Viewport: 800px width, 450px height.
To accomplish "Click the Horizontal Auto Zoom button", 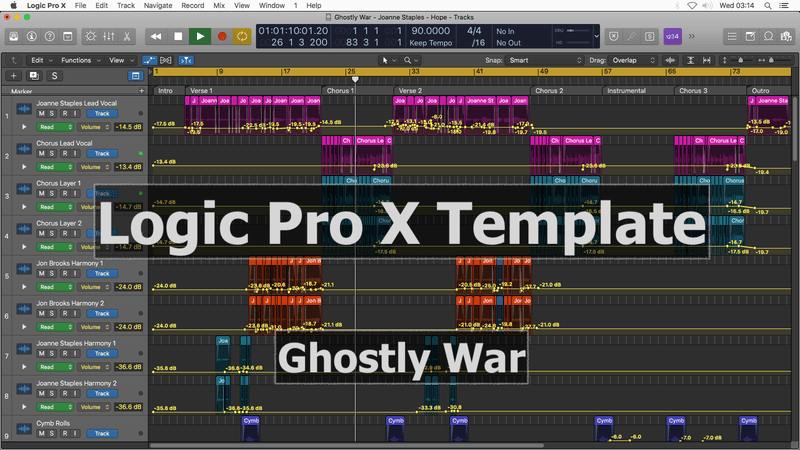I will point(707,60).
